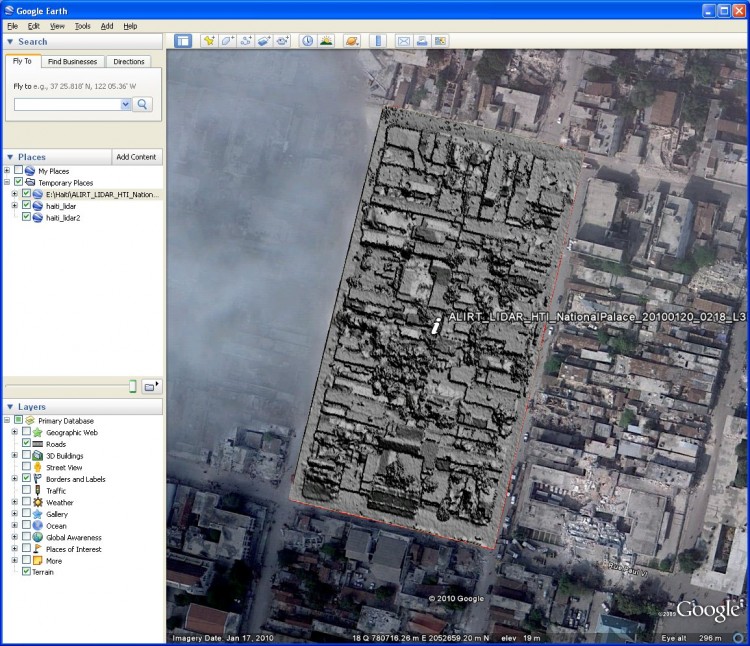This screenshot has height=646, width=750.
Task: Enable the Traffic layer checkbox
Action: coord(26,490)
